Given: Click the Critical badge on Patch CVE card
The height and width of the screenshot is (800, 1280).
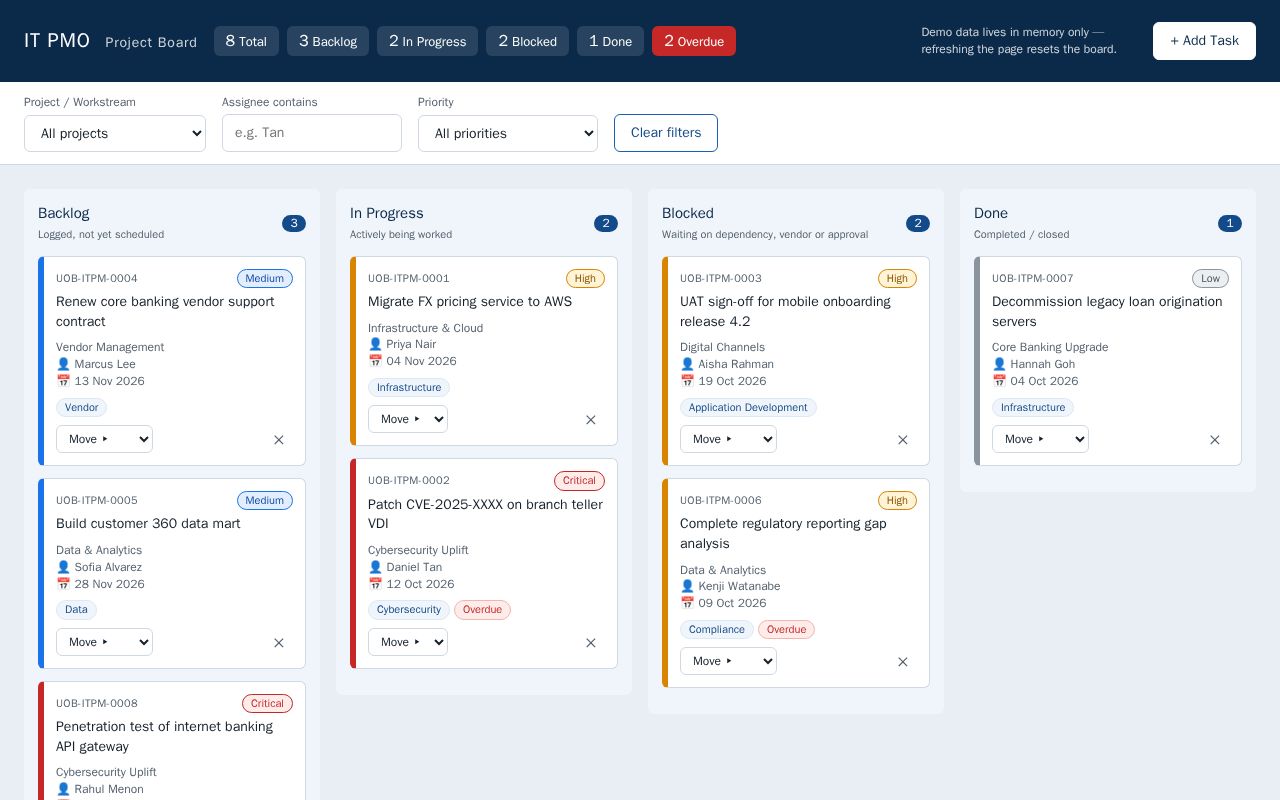Looking at the screenshot, I should (x=579, y=481).
